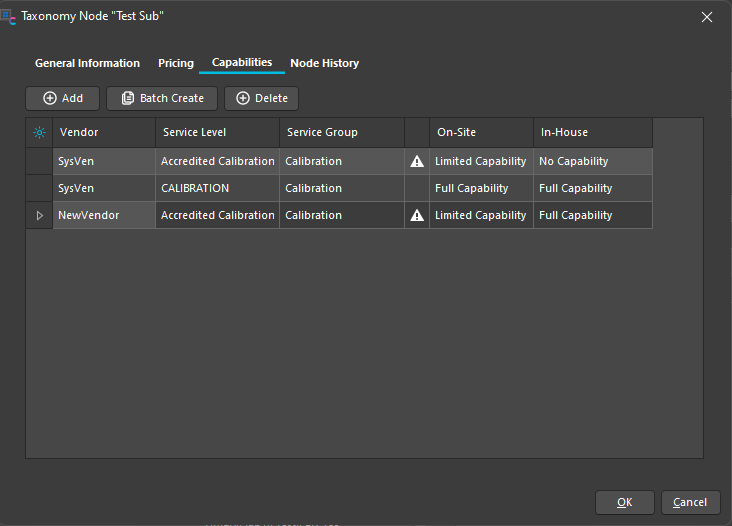Sort by the Vendor column header

[104, 132]
